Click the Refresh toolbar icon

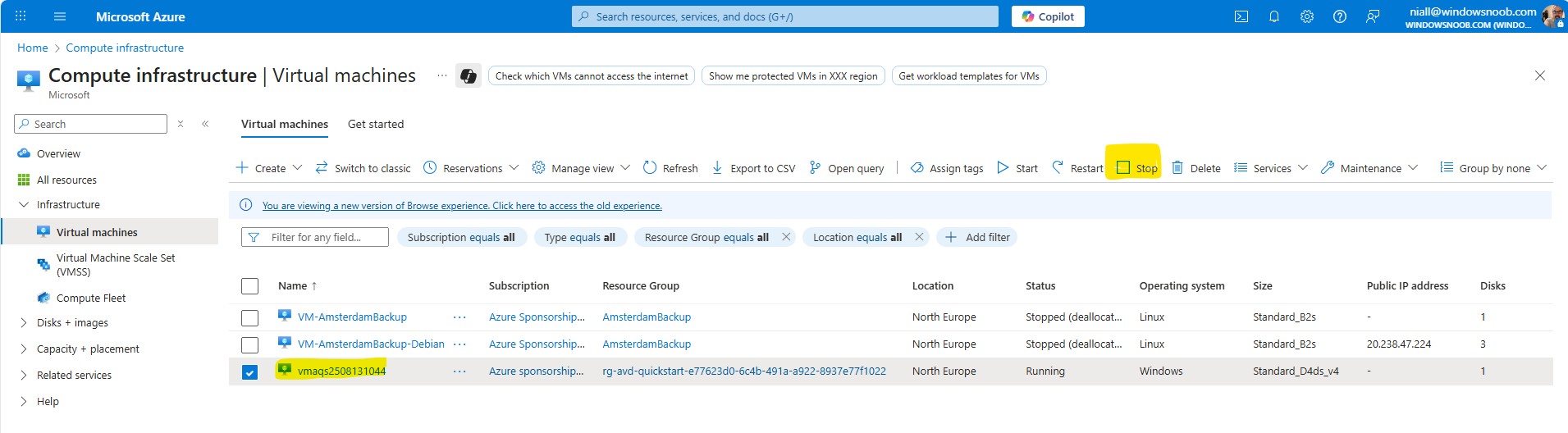[x=670, y=168]
